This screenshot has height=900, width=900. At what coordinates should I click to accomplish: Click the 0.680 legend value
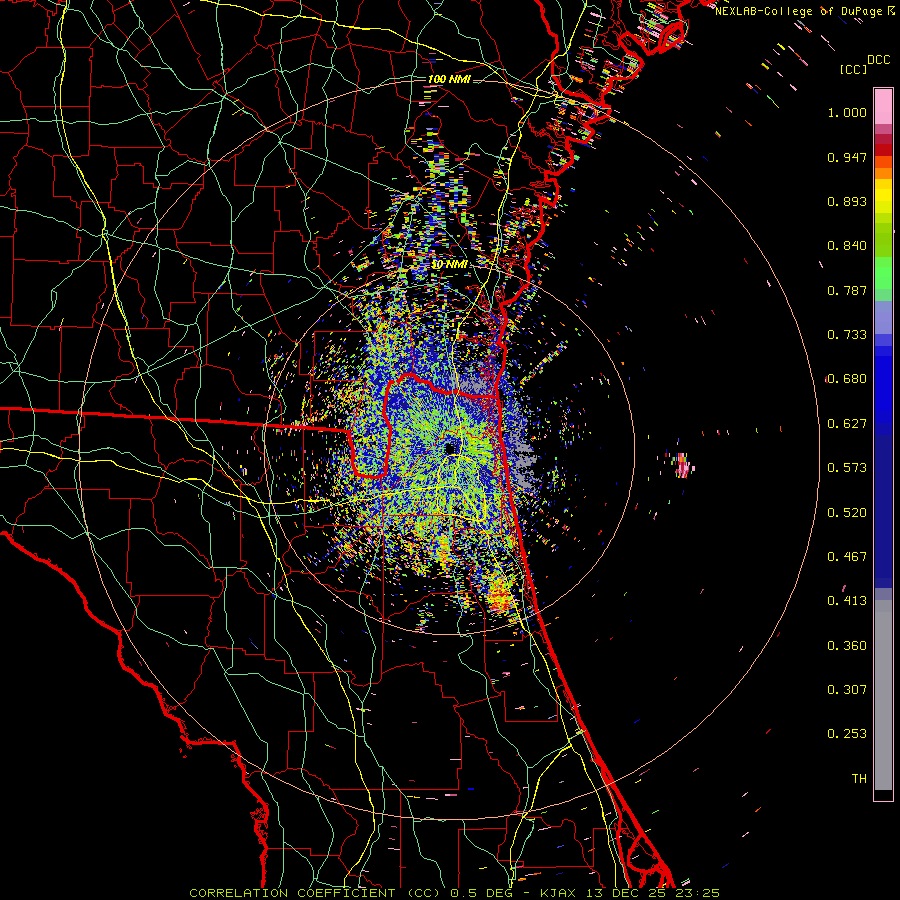click(x=847, y=379)
